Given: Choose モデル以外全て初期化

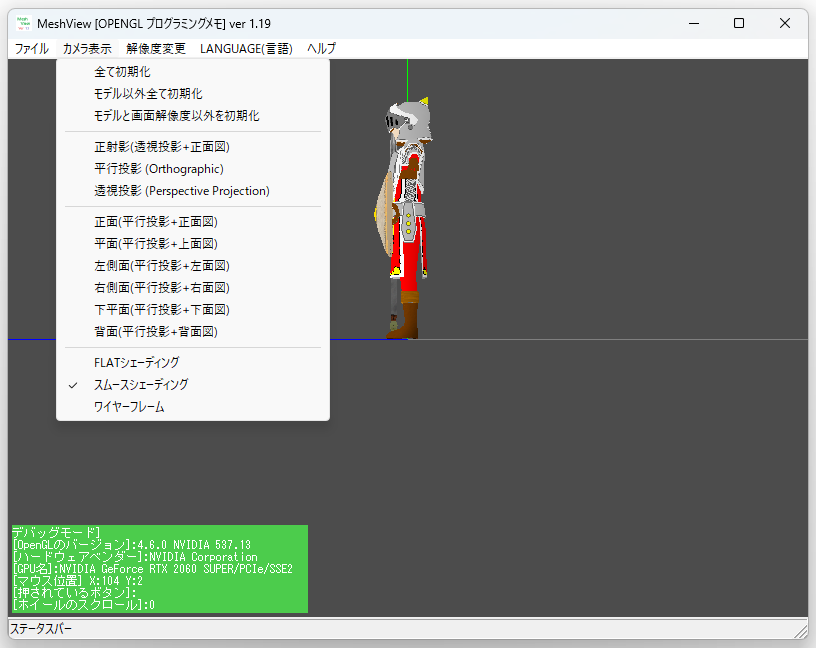Looking at the screenshot, I should 193,94.
